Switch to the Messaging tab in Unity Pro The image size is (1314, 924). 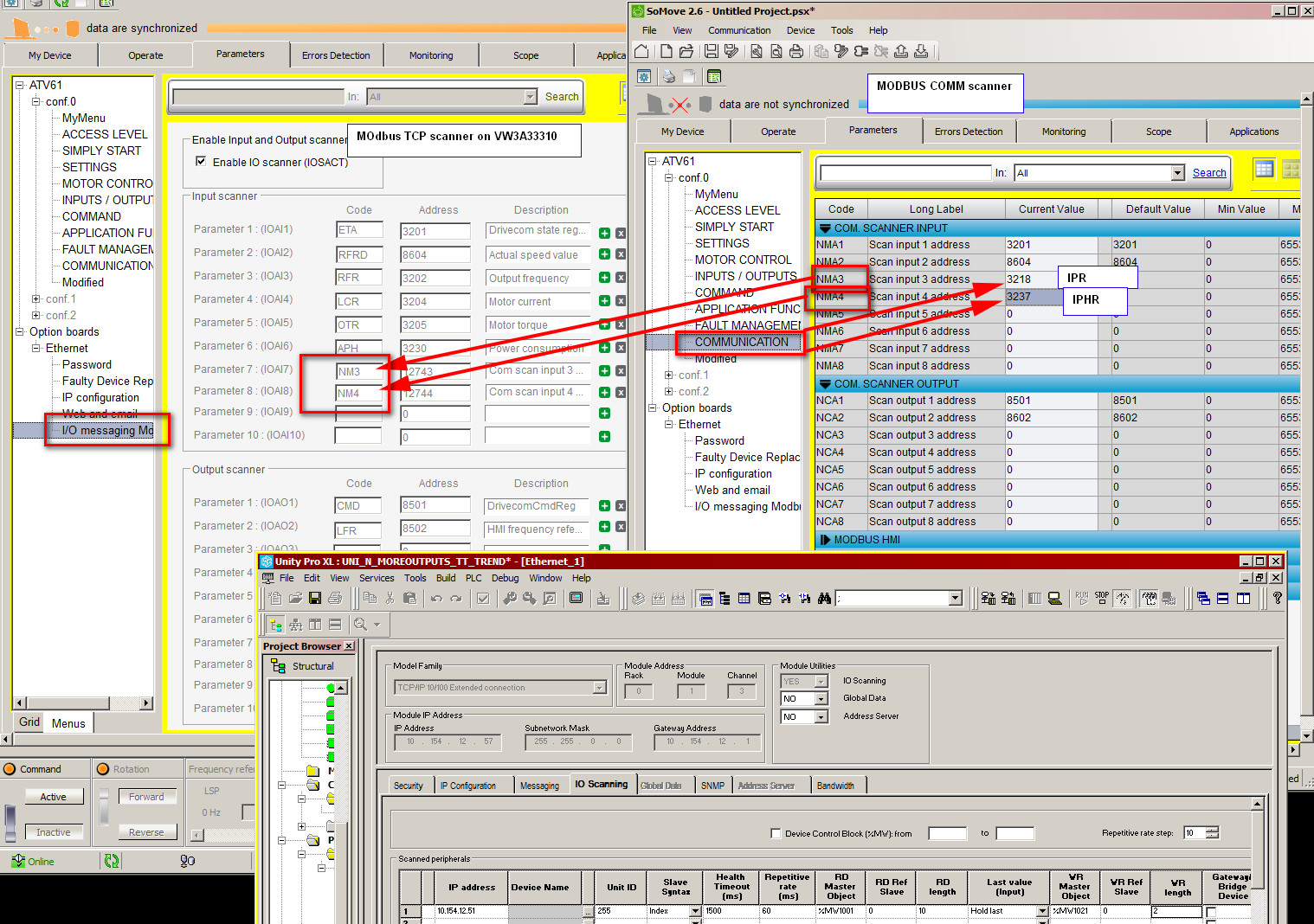click(x=539, y=786)
